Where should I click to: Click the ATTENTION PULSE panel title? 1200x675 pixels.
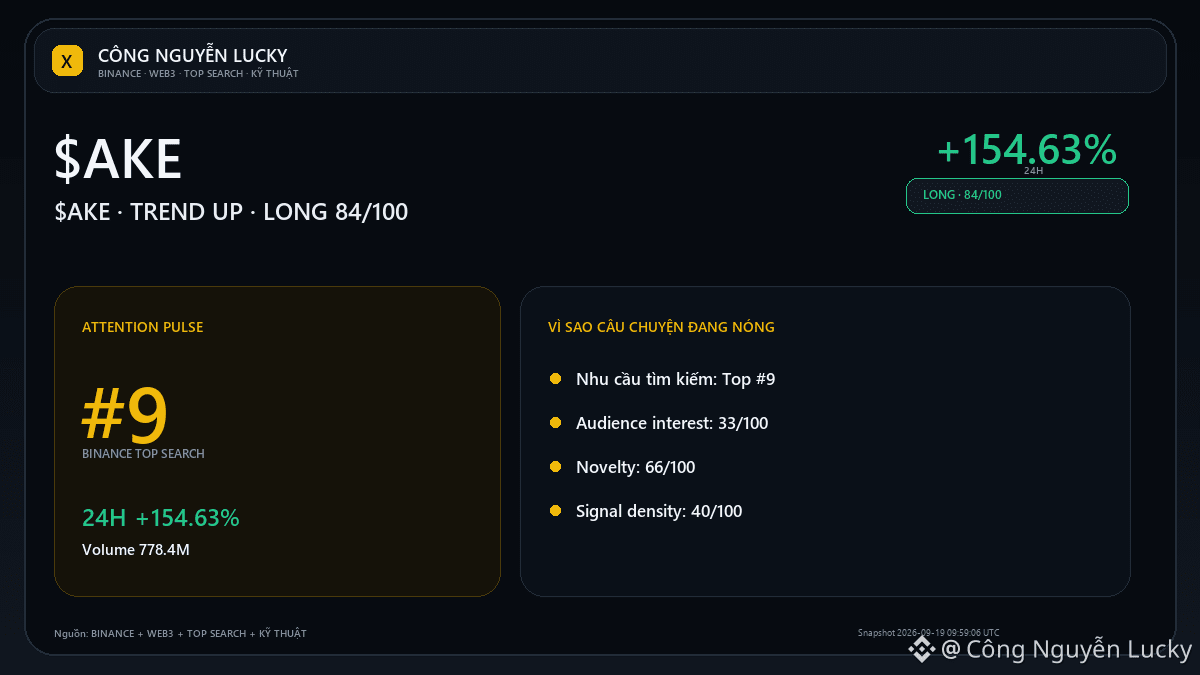[x=142, y=327]
